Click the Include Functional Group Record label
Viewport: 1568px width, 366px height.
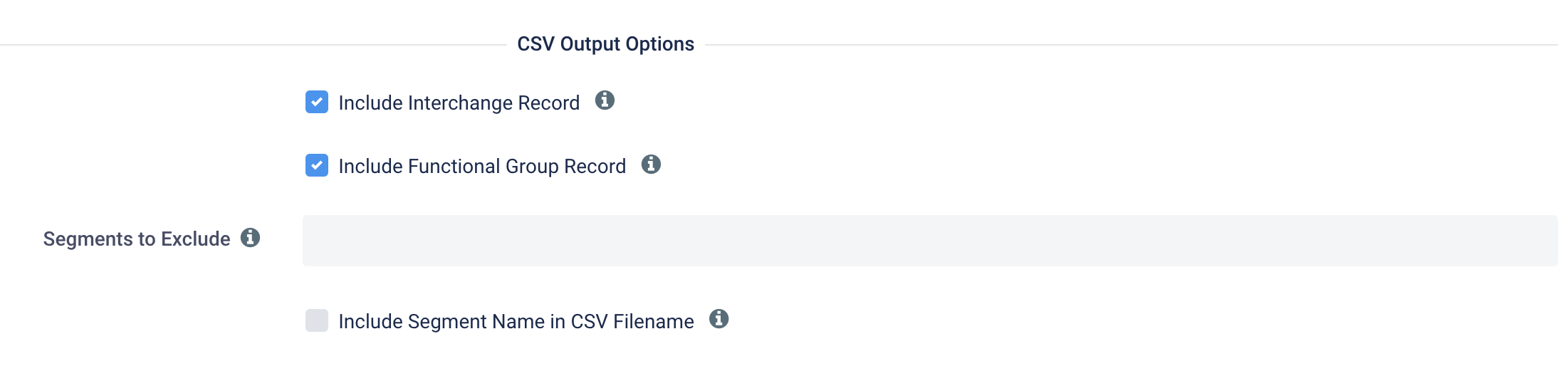coord(482,167)
